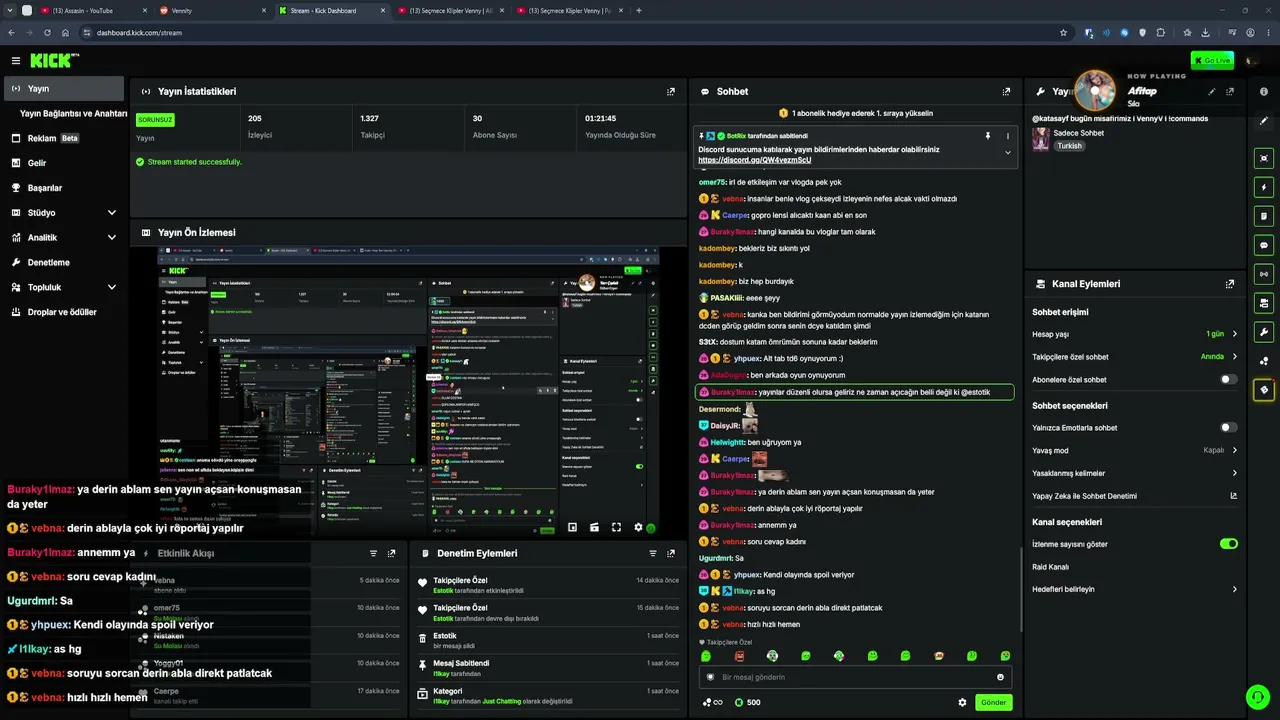Click the Kick logo
1280x720 pixels.
[x=54, y=61]
